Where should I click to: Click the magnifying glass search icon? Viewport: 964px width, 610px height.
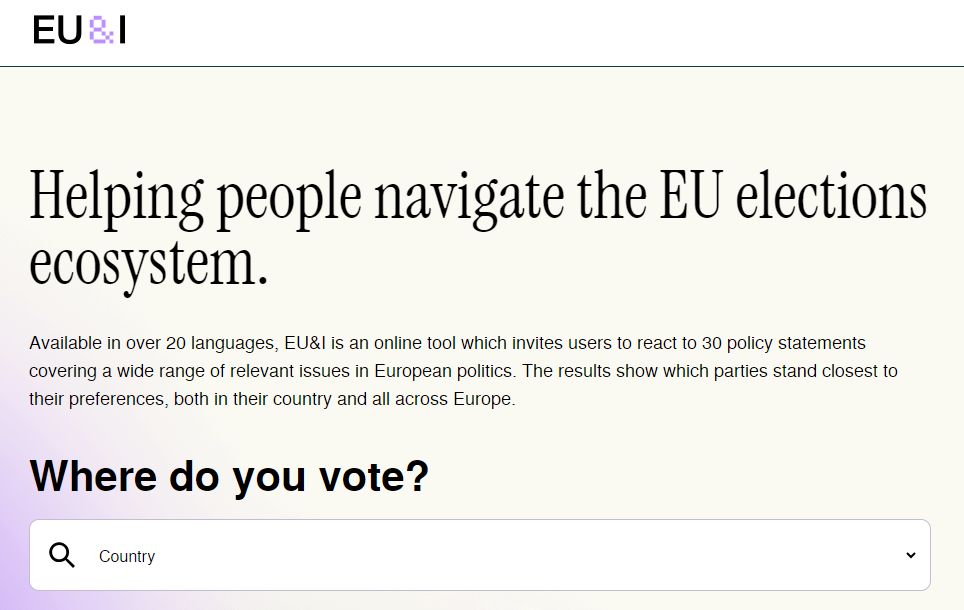point(62,555)
